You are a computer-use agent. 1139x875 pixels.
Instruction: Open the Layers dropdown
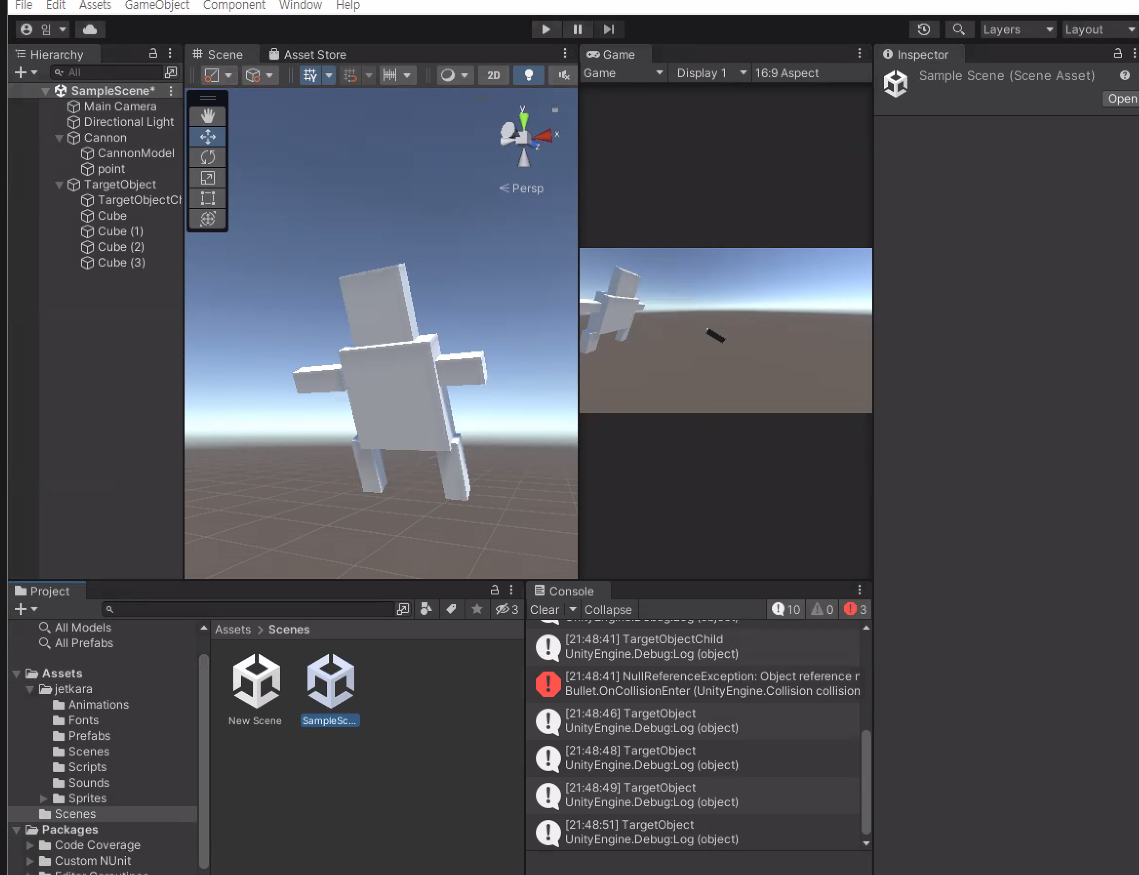pyautogui.click(x=1018, y=29)
